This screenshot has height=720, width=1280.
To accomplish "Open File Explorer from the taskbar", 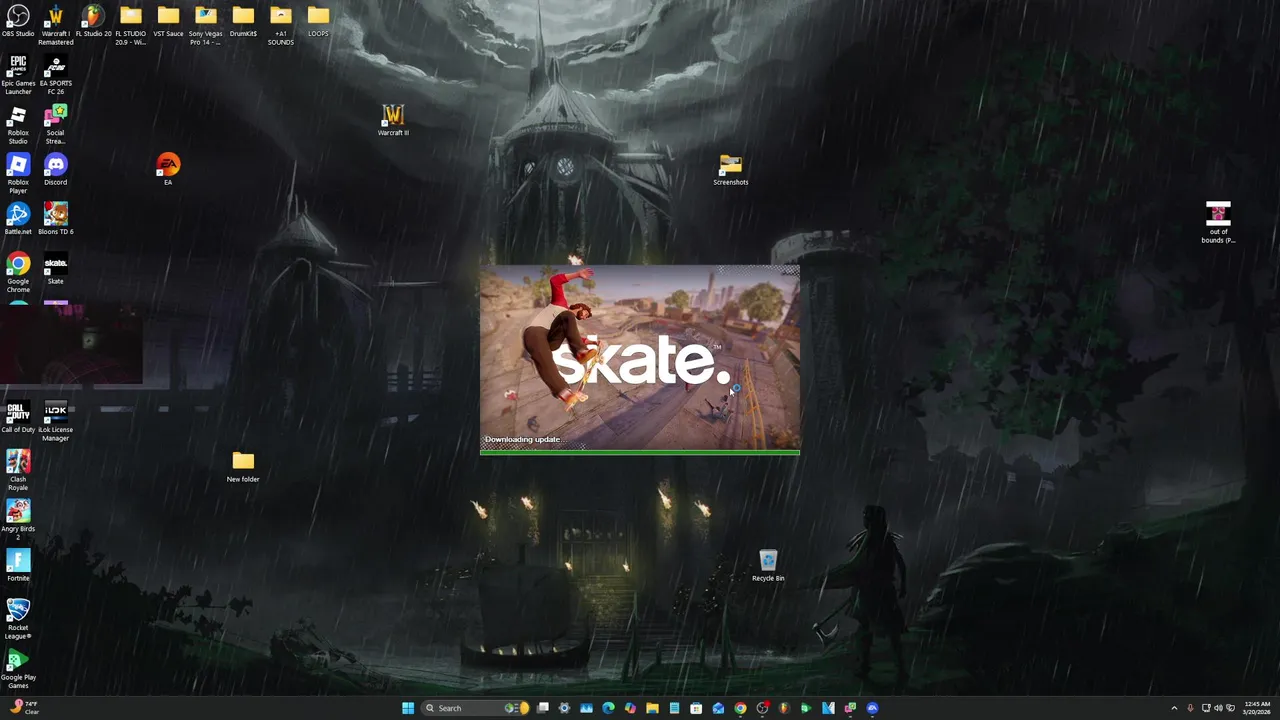I will coord(652,708).
